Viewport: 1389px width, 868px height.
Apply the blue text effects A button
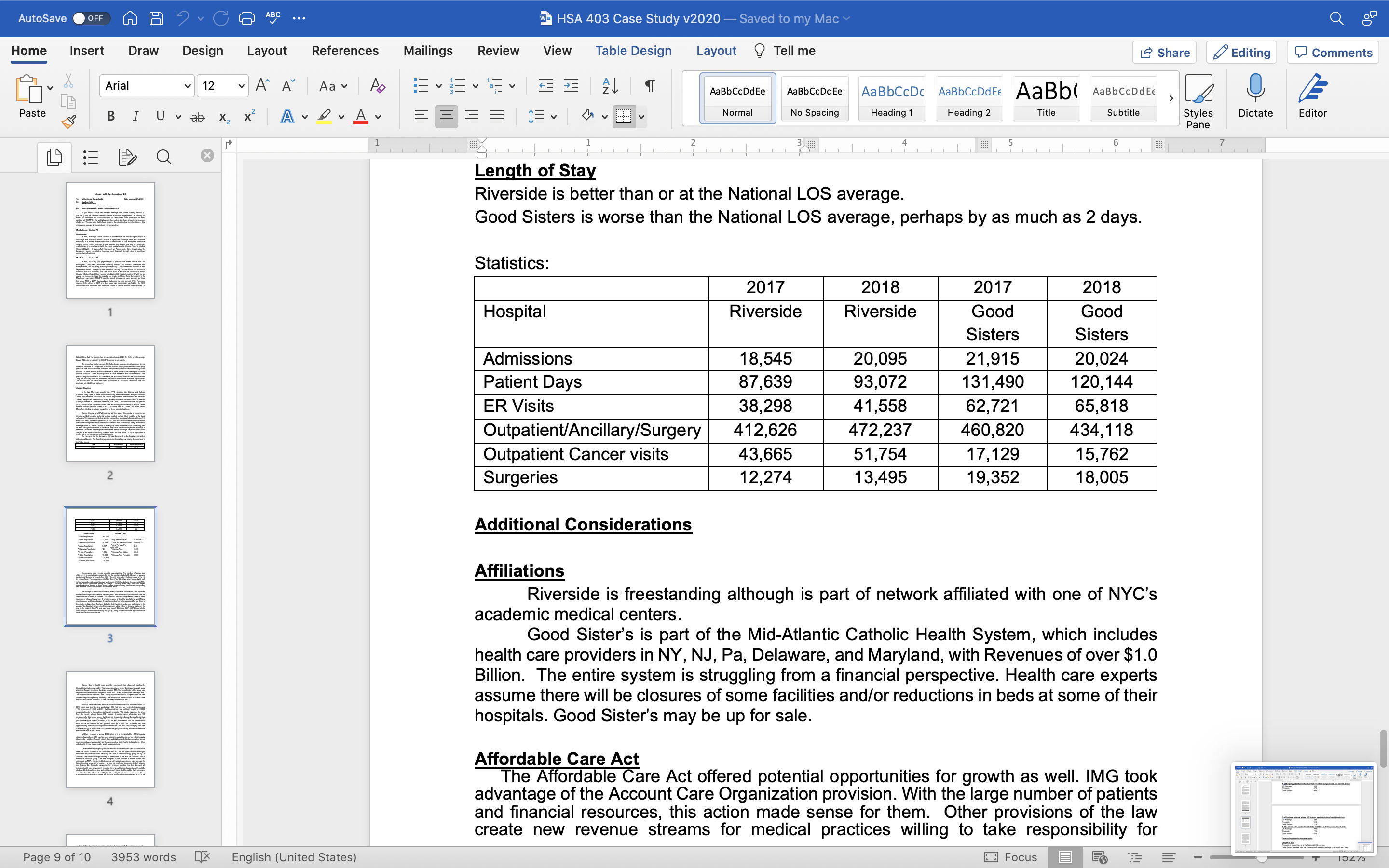point(287,117)
